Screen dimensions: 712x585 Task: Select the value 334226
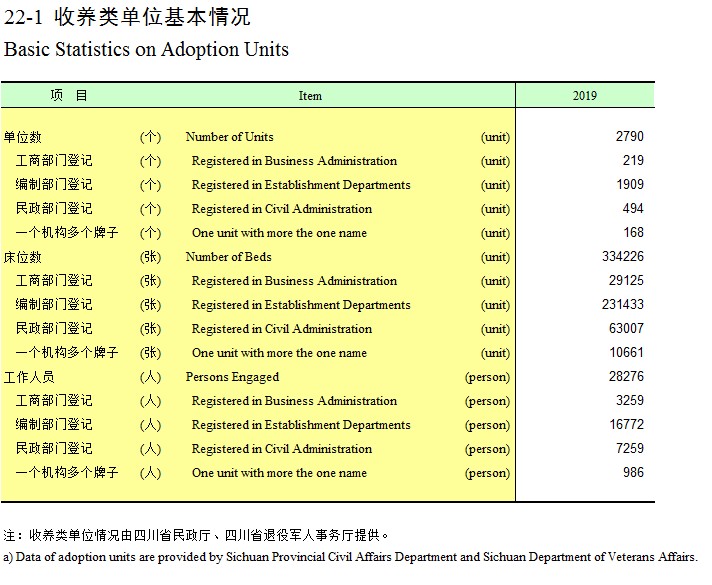[x=623, y=256]
